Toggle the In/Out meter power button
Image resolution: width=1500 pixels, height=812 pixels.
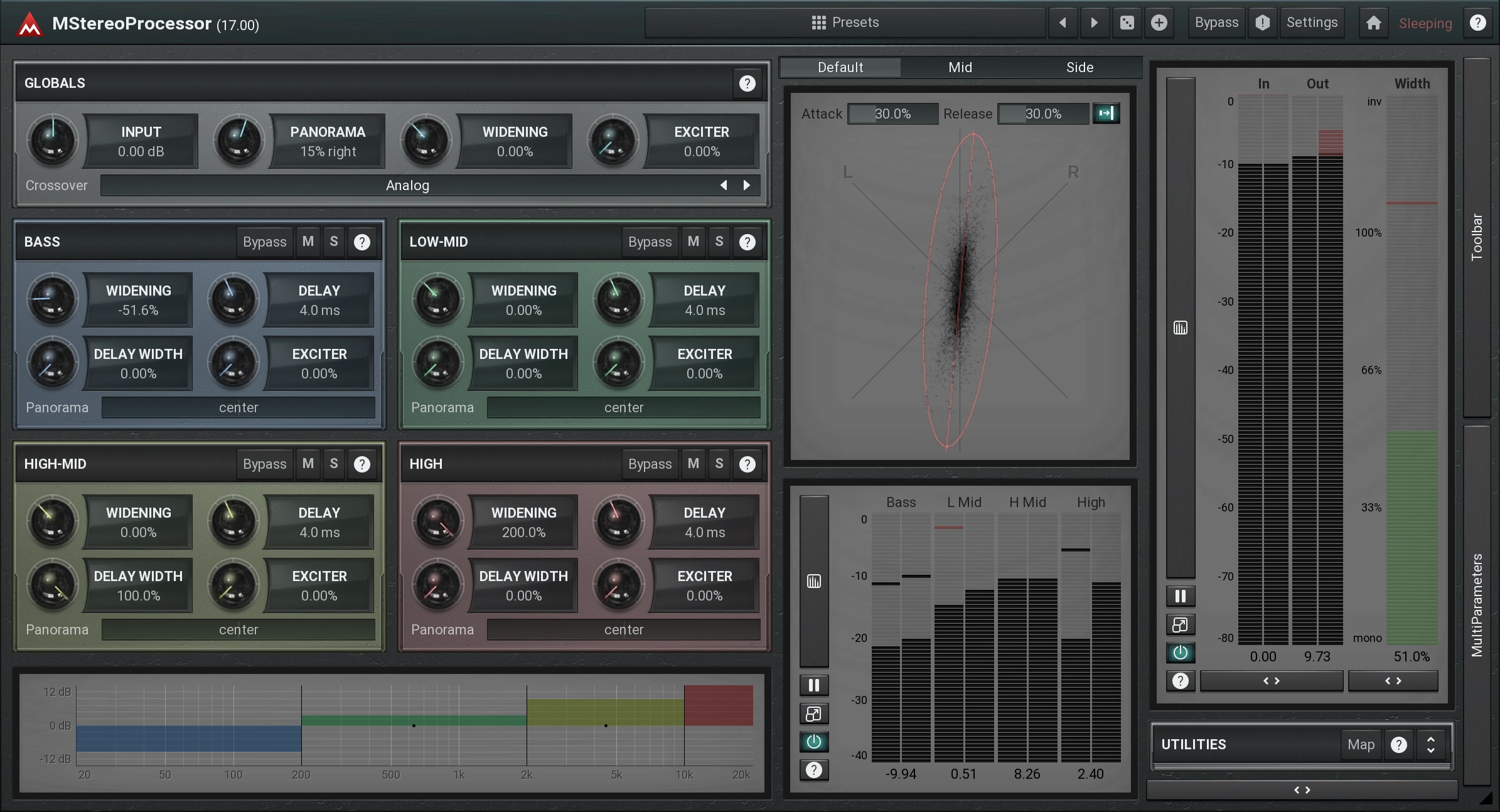[1180, 653]
